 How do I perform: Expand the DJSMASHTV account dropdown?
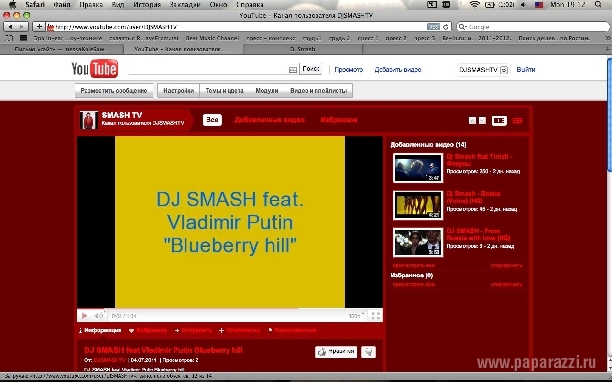pyautogui.click(x=504, y=70)
